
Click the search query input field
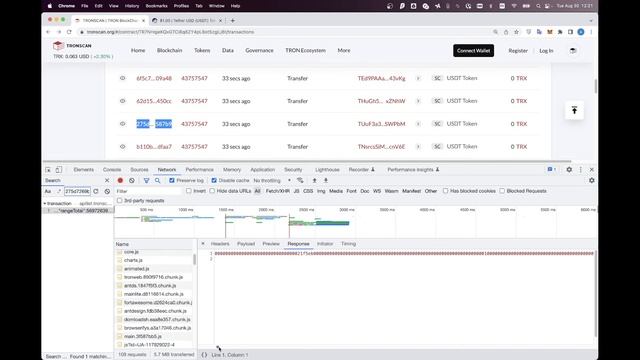point(77,191)
